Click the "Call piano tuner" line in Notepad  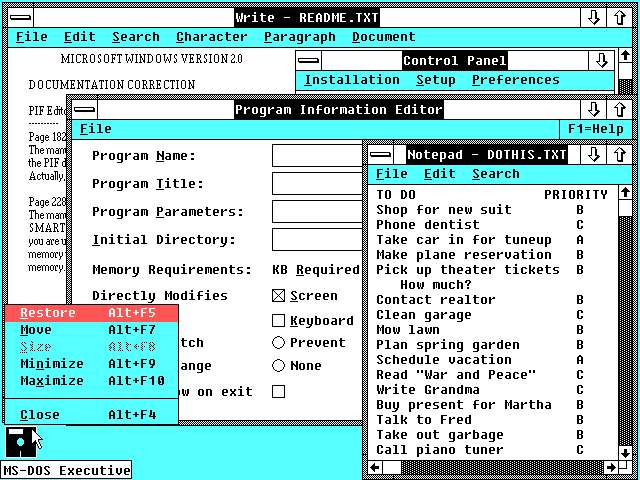pos(440,450)
